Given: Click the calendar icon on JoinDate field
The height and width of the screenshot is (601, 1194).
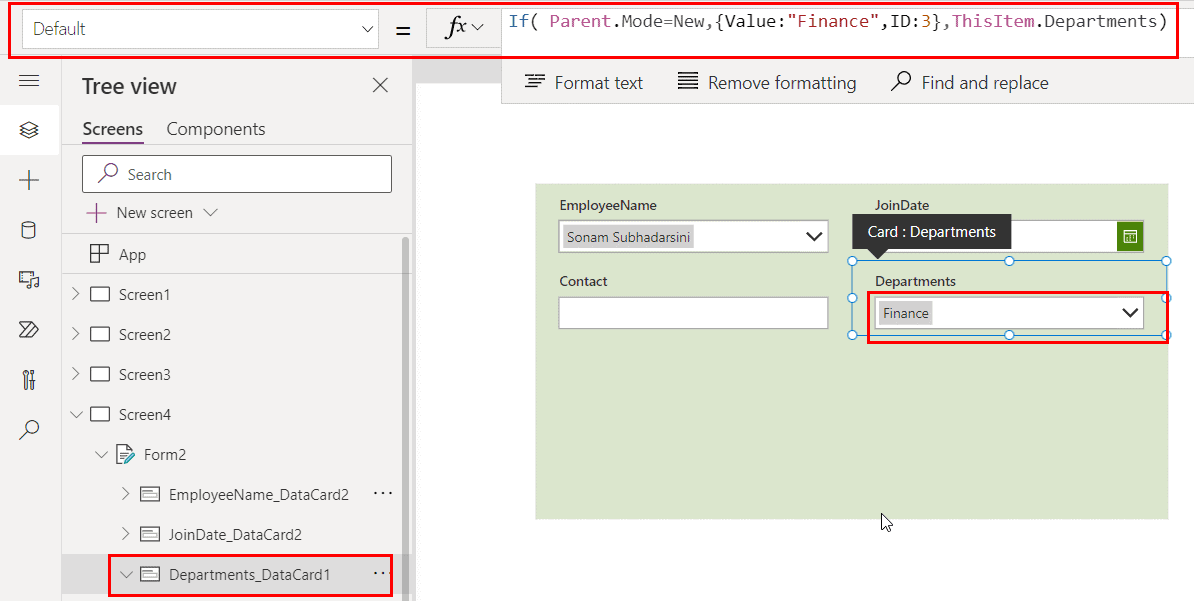Looking at the screenshot, I should coord(1130,236).
